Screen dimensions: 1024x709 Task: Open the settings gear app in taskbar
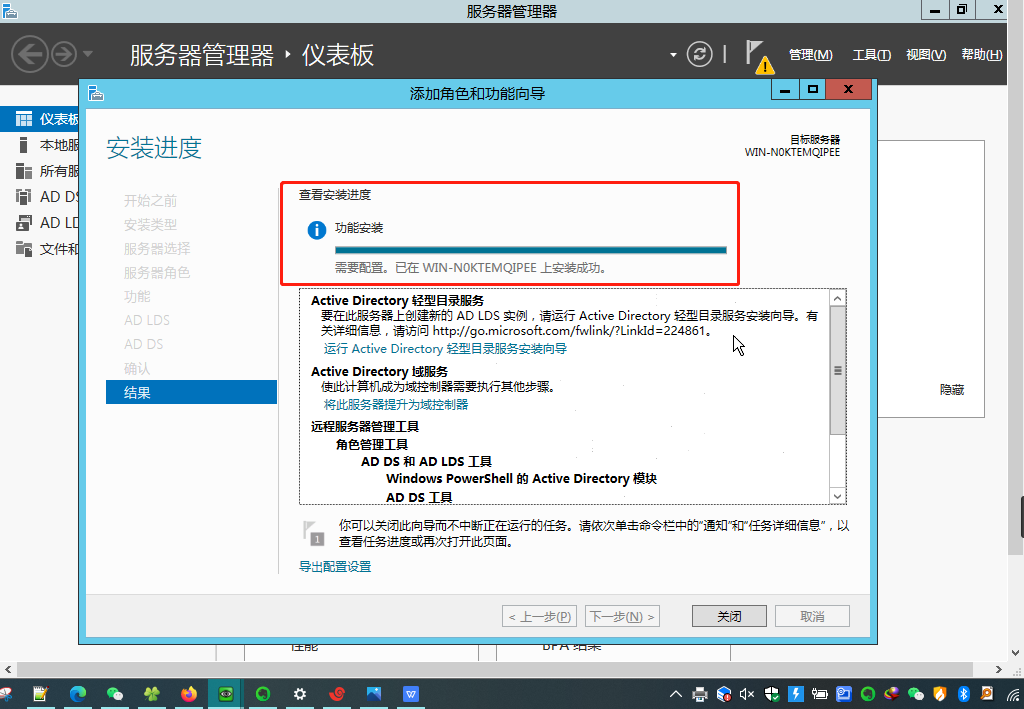point(300,693)
